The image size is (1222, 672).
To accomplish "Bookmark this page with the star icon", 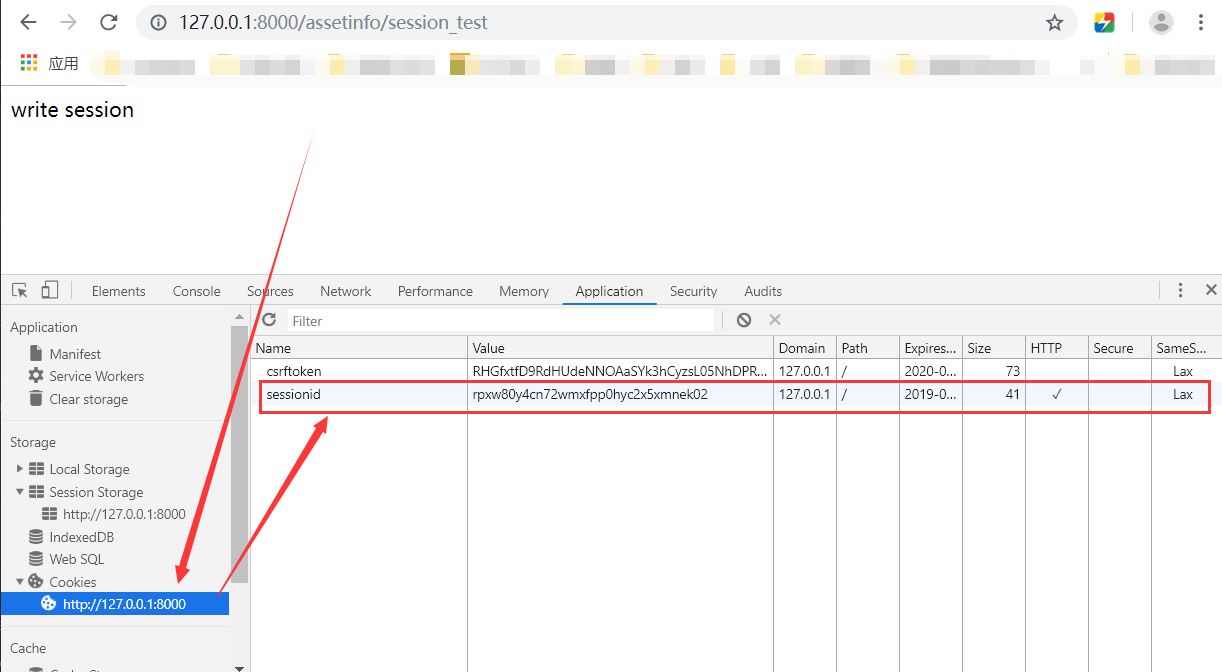I will pyautogui.click(x=1054, y=22).
